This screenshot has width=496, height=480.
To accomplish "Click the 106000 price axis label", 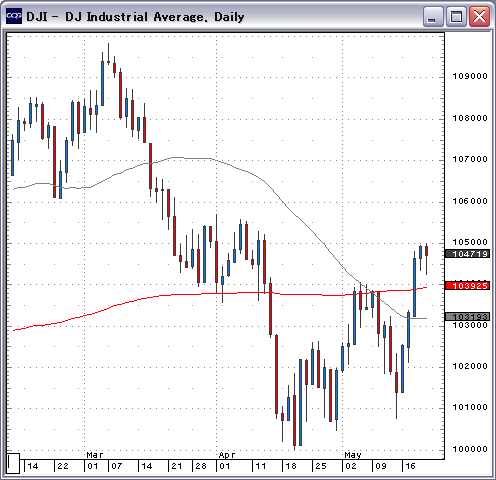I will click(470, 201).
